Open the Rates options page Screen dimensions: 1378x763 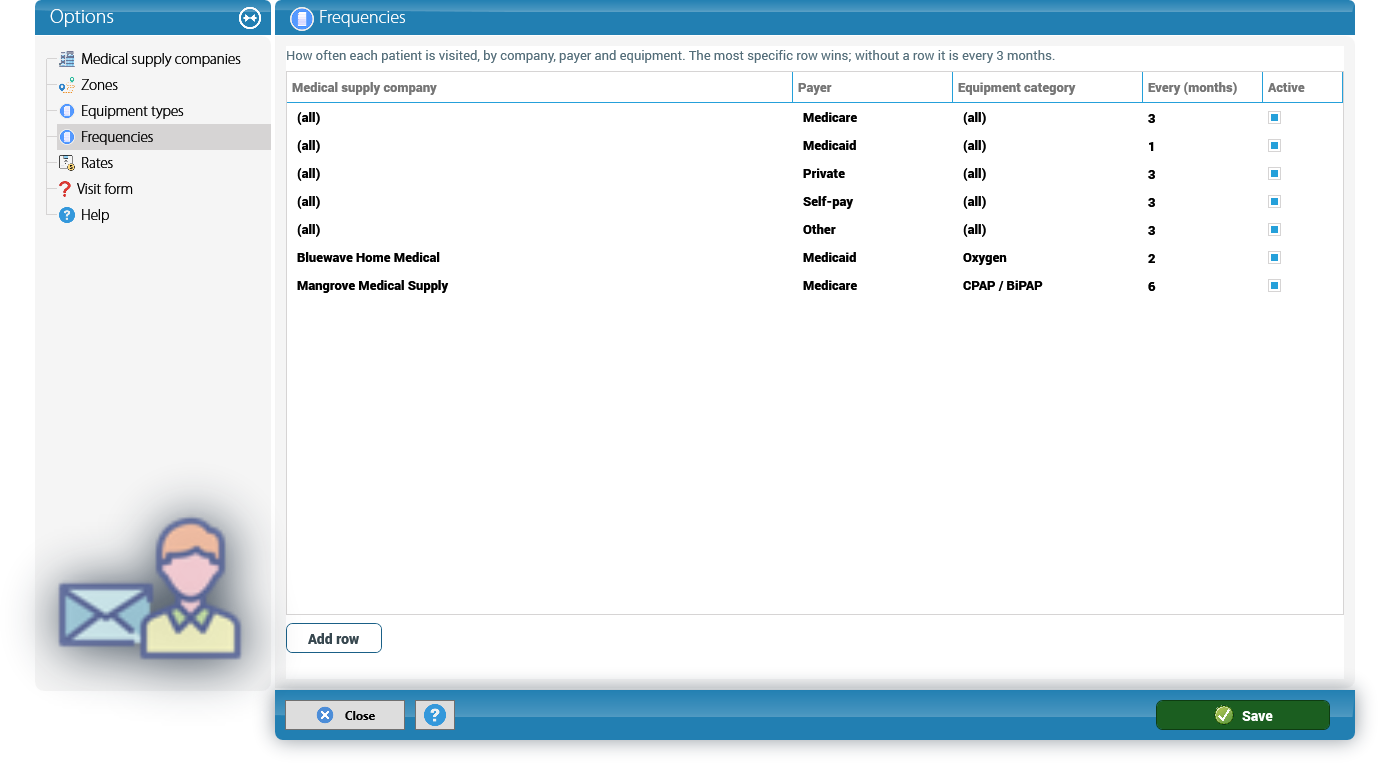pyautogui.click(x=97, y=163)
